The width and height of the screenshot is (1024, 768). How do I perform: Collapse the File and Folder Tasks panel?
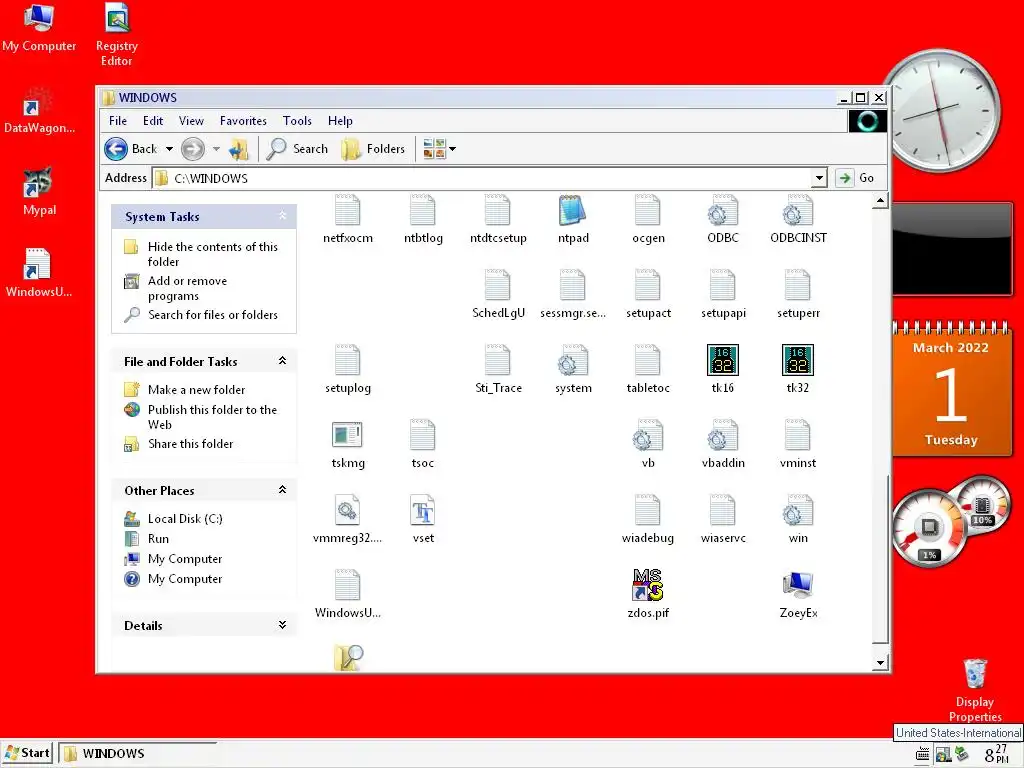283,360
